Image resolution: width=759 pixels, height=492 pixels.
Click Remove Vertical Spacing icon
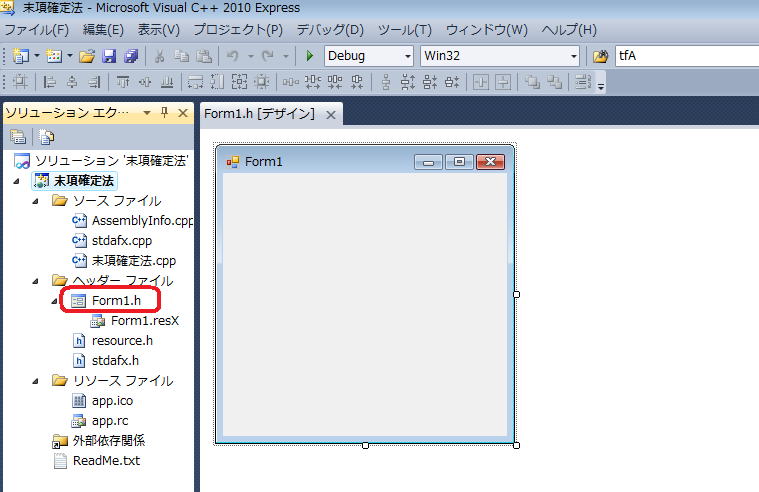click(x=452, y=82)
